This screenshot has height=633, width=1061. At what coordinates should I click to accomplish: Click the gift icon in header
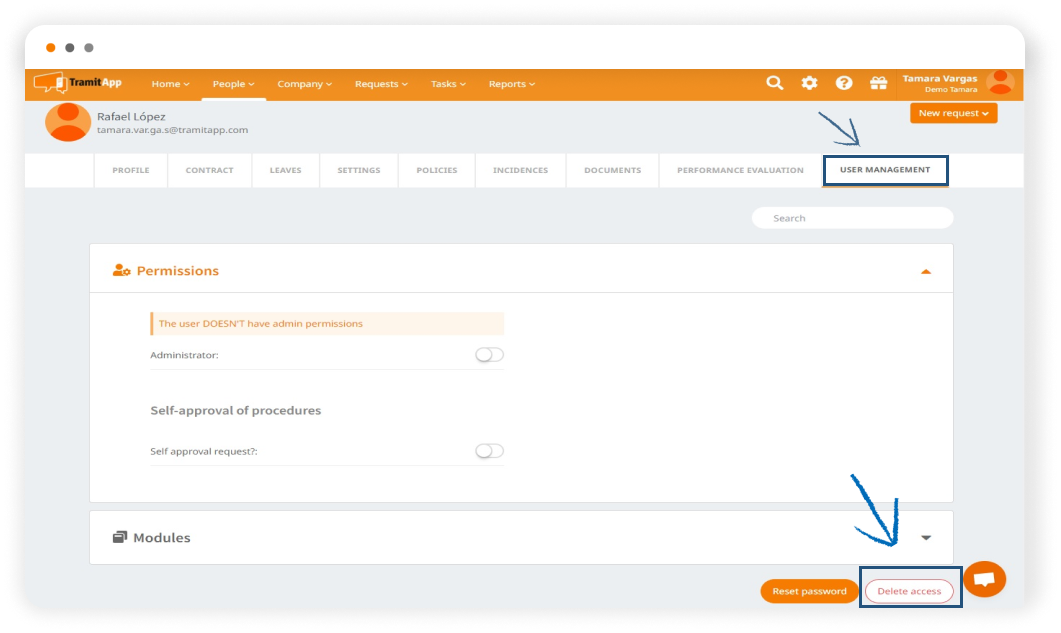(x=878, y=83)
